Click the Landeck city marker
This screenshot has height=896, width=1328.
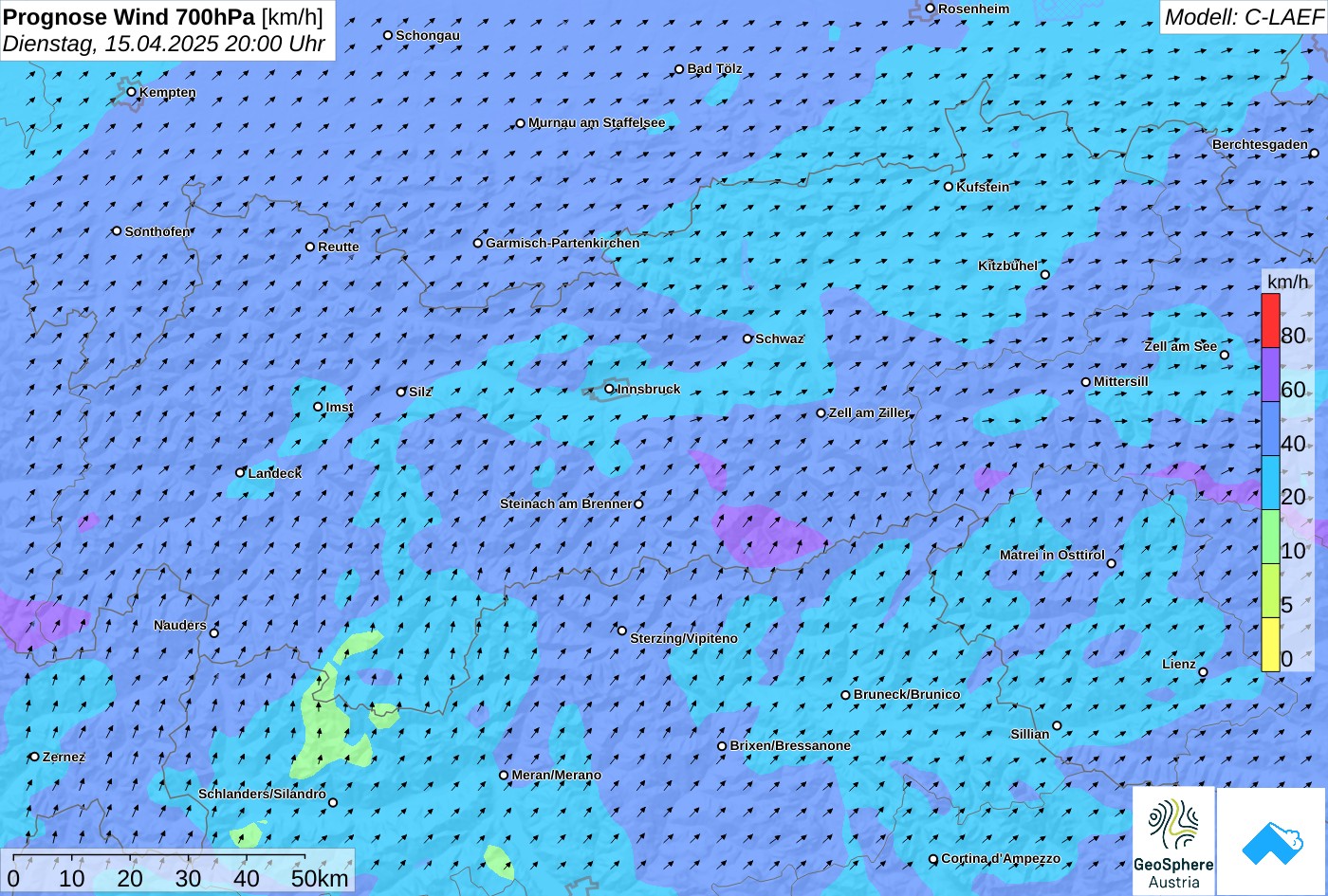(x=241, y=472)
